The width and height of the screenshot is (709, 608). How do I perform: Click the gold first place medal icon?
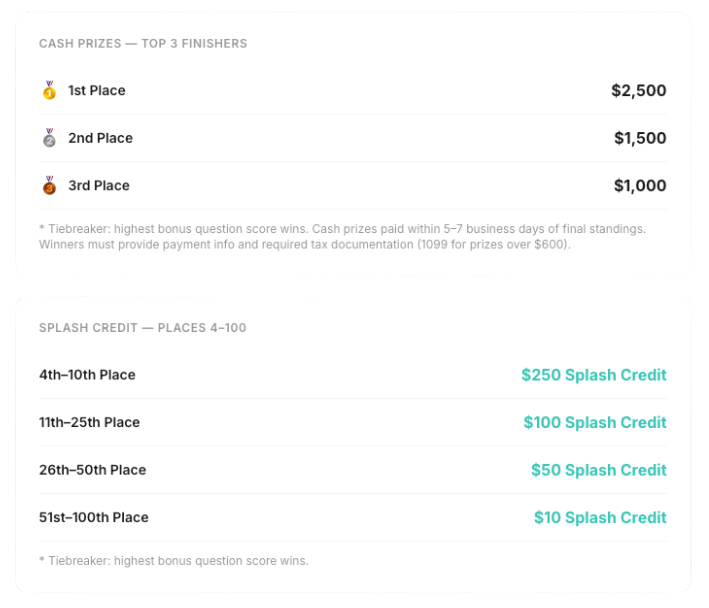tap(49, 90)
